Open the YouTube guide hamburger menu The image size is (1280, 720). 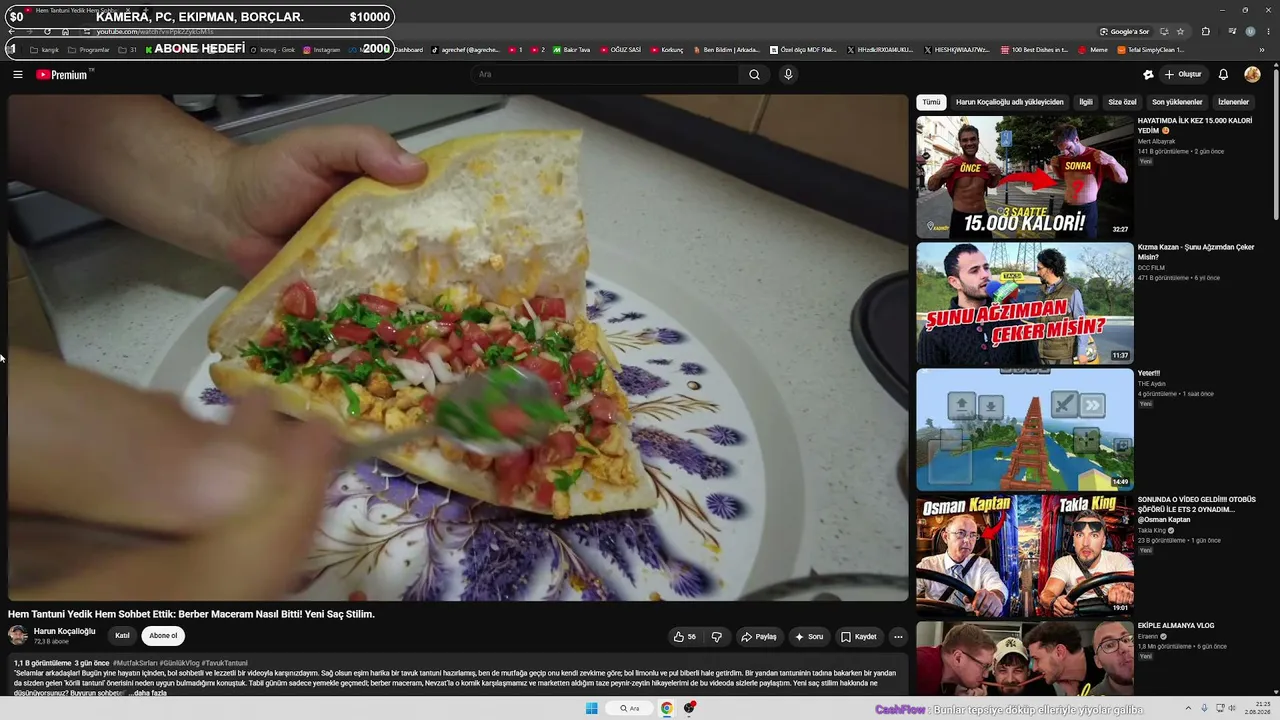click(x=18, y=74)
